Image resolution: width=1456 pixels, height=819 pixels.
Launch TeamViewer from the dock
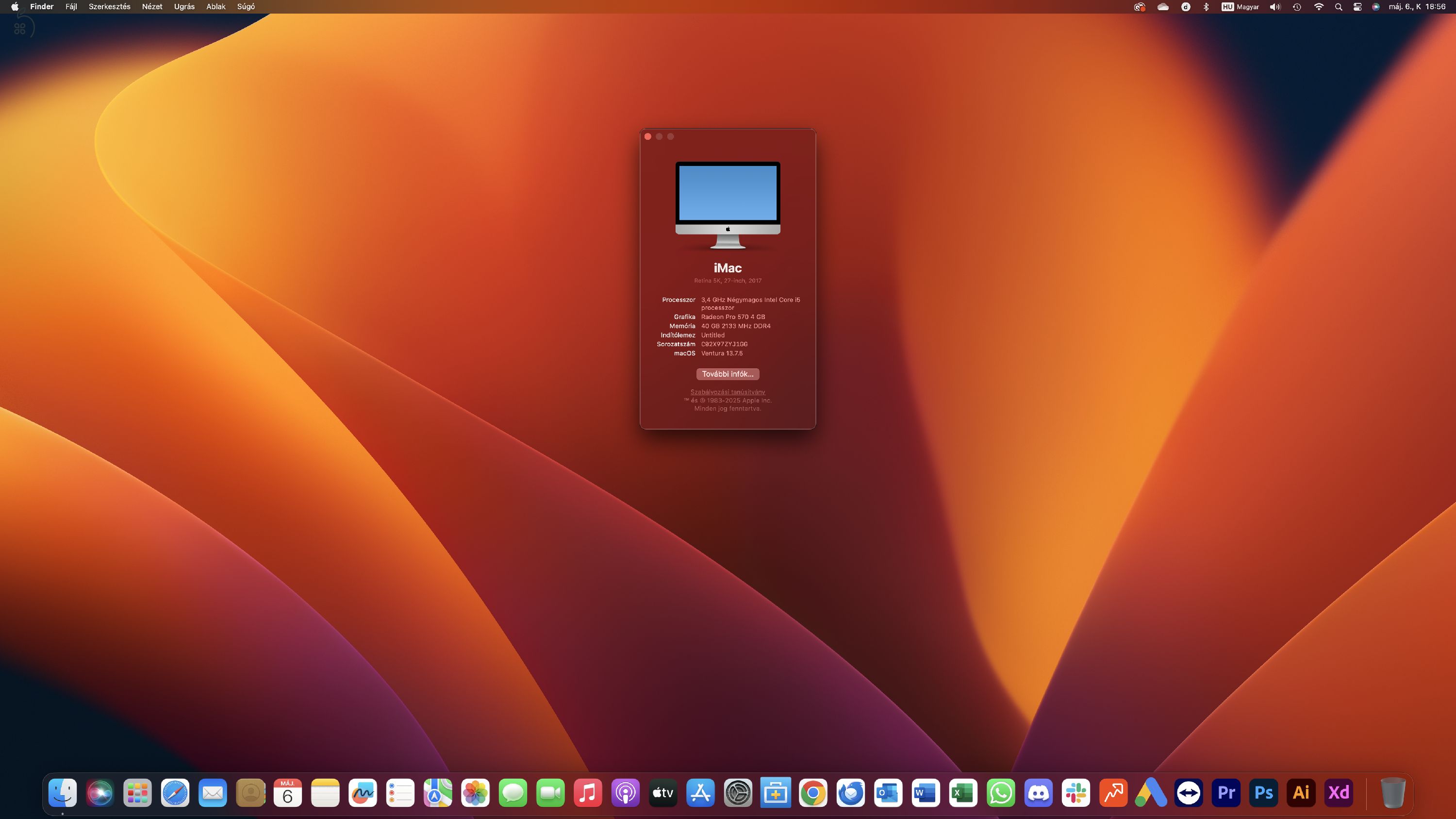(1189, 792)
